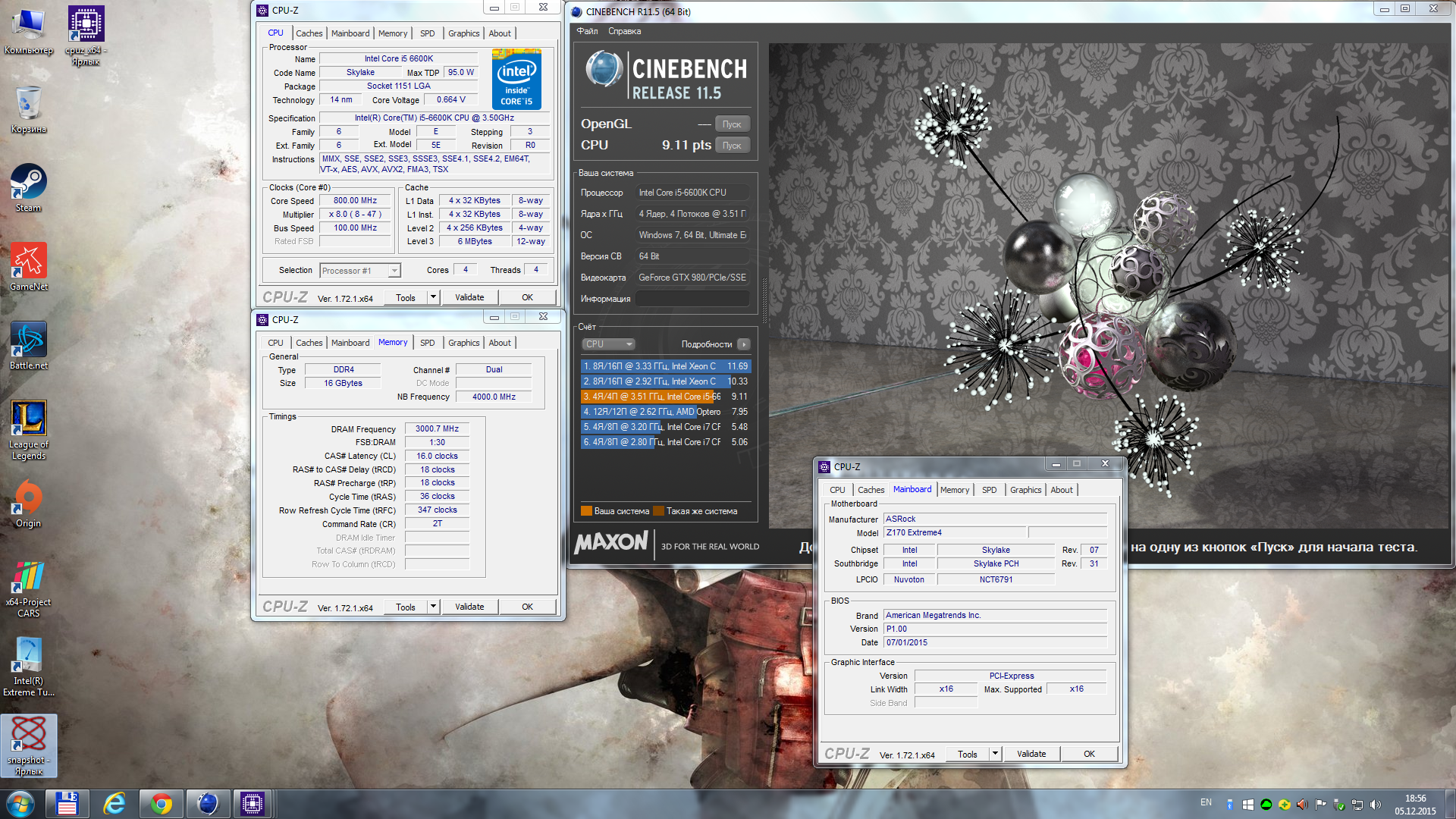
Task: Select ranking row 1 Intel Xeon 11.69
Action: (666, 366)
